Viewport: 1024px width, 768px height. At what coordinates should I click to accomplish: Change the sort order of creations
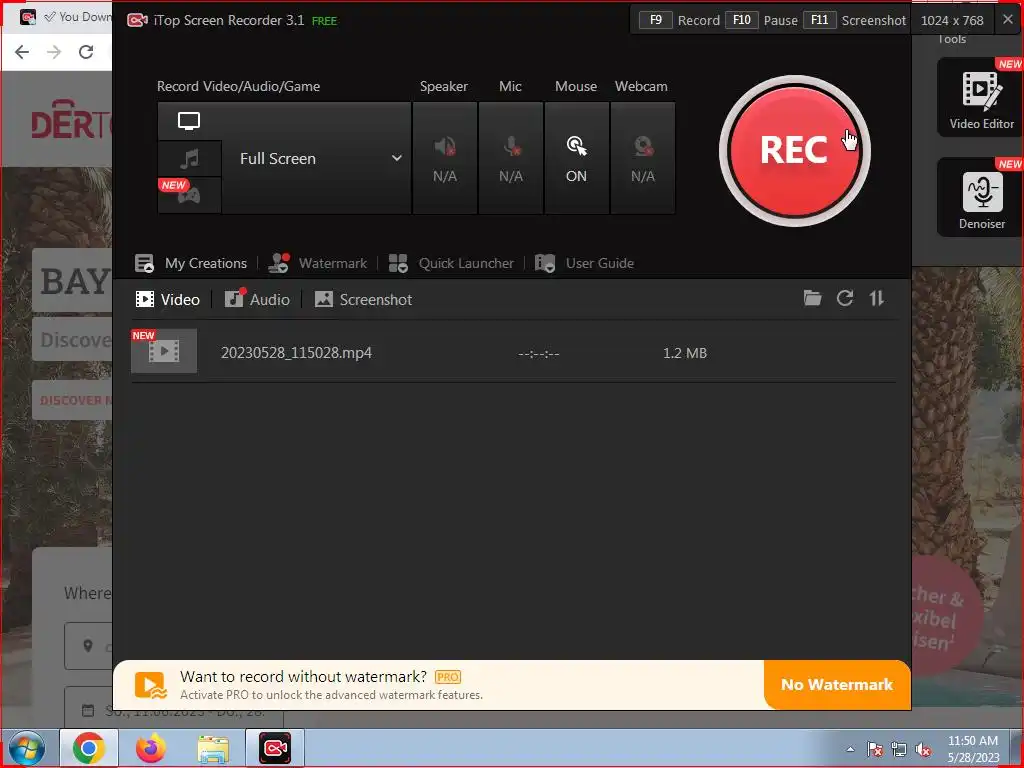pos(876,298)
